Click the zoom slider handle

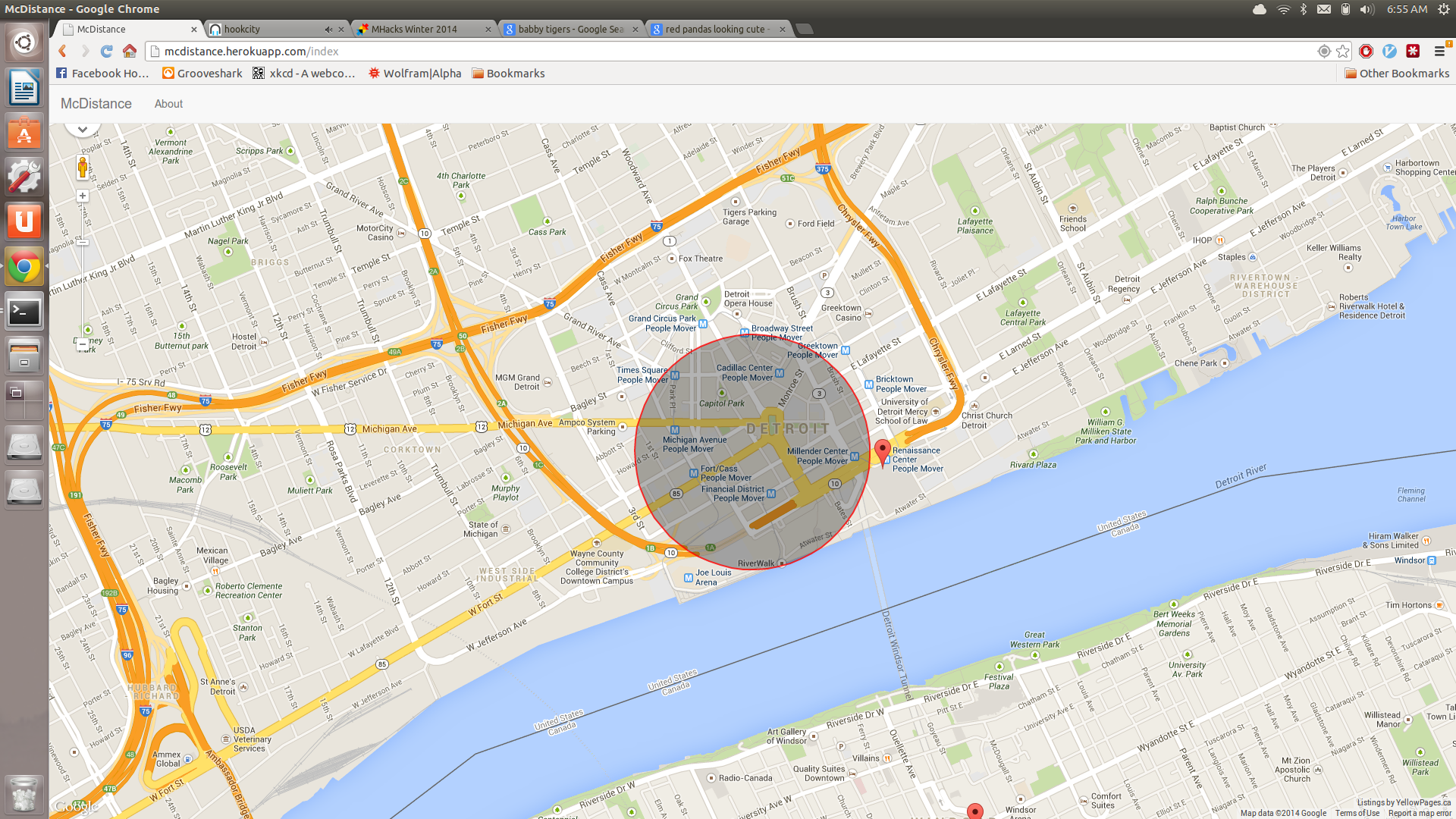[83, 242]
